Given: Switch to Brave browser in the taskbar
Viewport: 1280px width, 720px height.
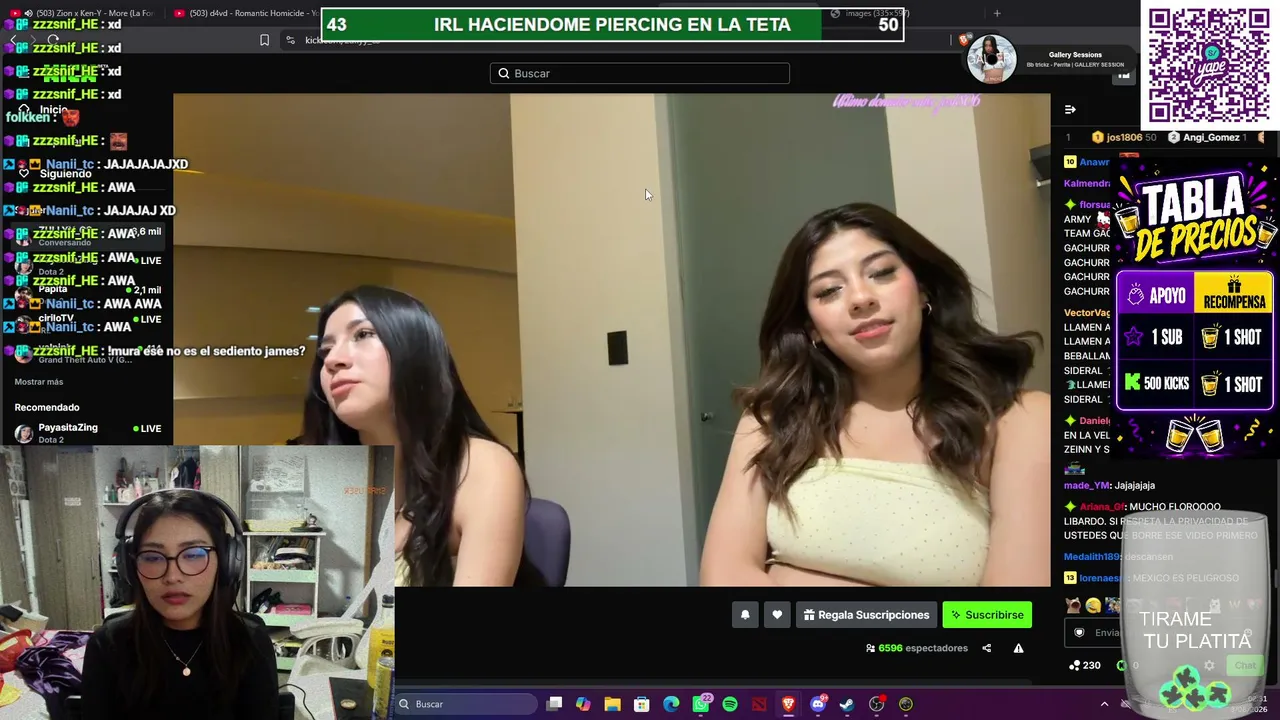Looking at the screenshot, I should tap(788, 704).
